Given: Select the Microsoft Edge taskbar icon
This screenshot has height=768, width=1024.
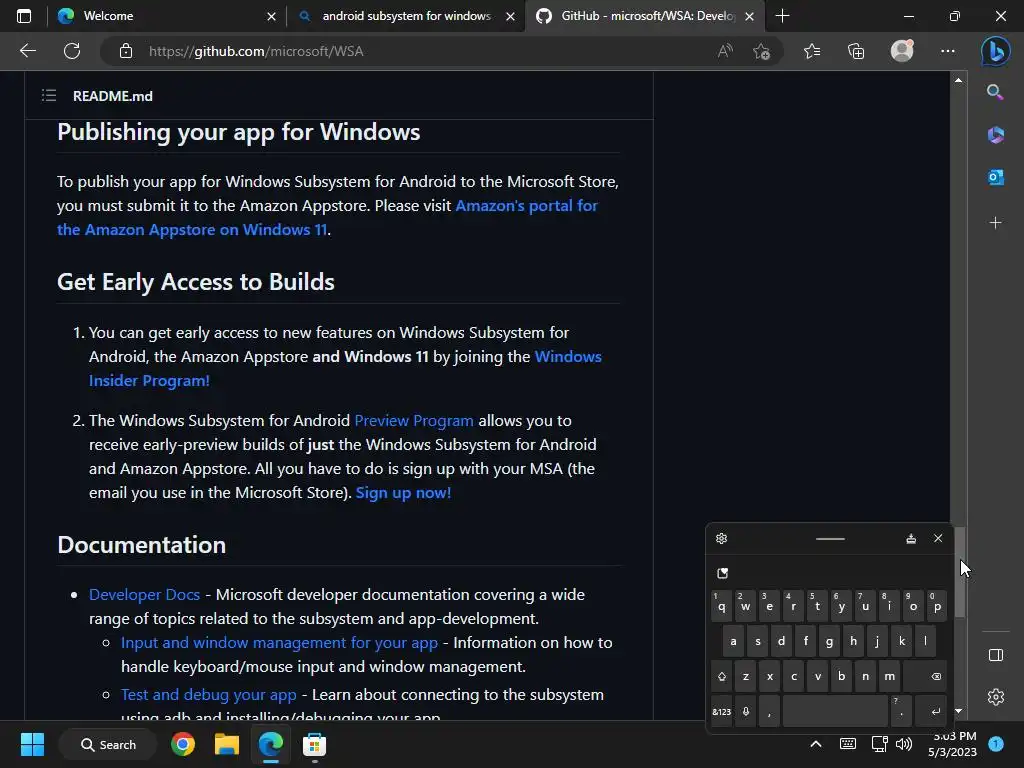Looking at the screenshot, I should [x=270, y=744].
